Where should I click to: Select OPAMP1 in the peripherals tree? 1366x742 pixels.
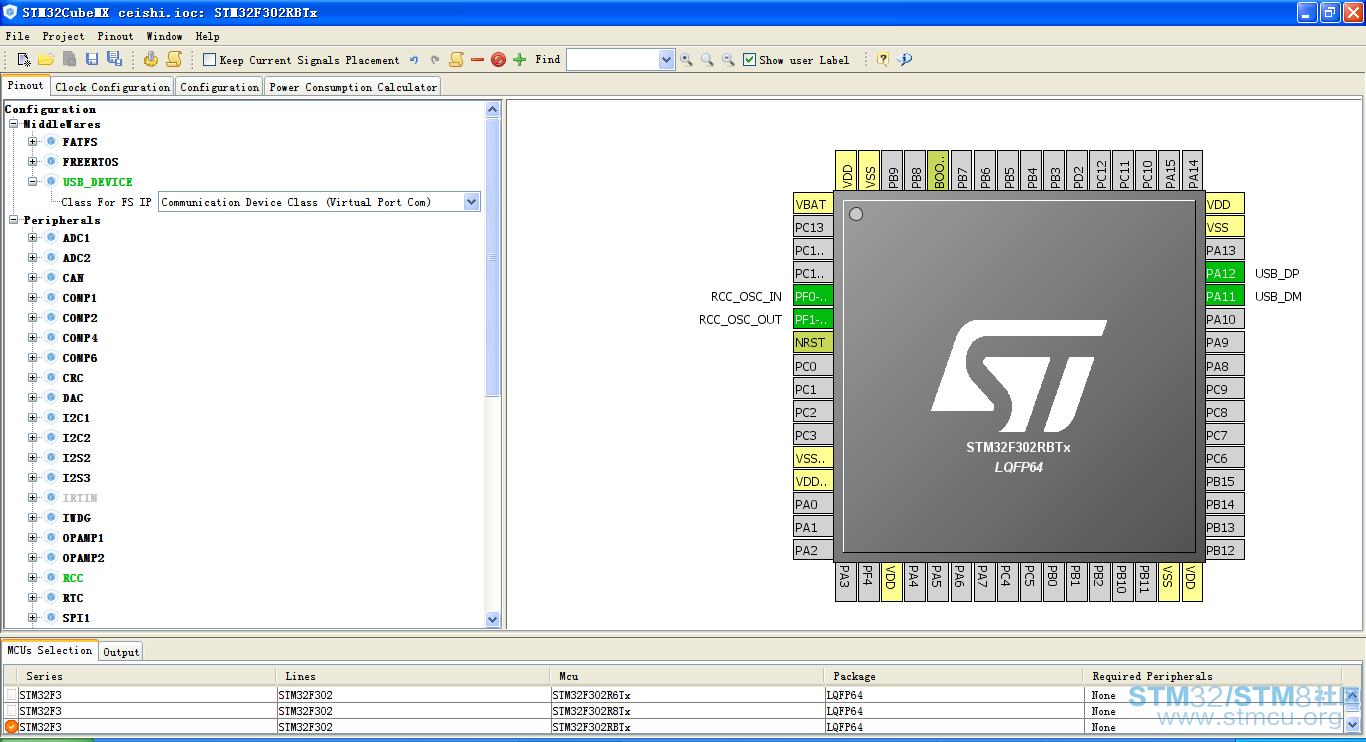tap(83, 538)
